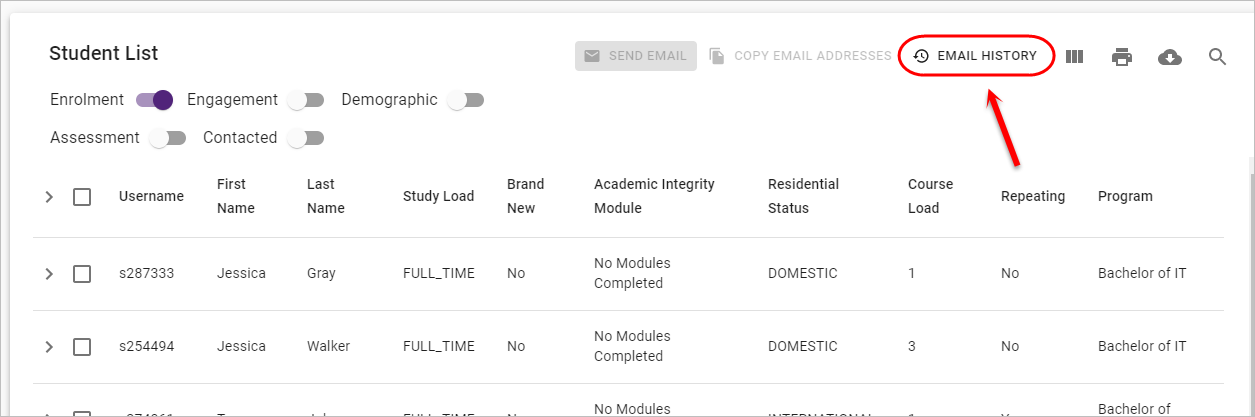Select checkbox for student s287333
This screenshot has width=1255, height=417.
[82, 274]
